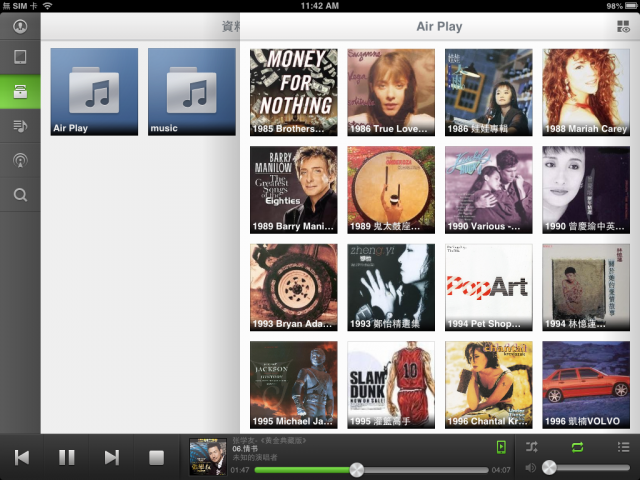The image size is (640, 480).
Task: Open the 1986 True Love album
Action: click(391, 92)
